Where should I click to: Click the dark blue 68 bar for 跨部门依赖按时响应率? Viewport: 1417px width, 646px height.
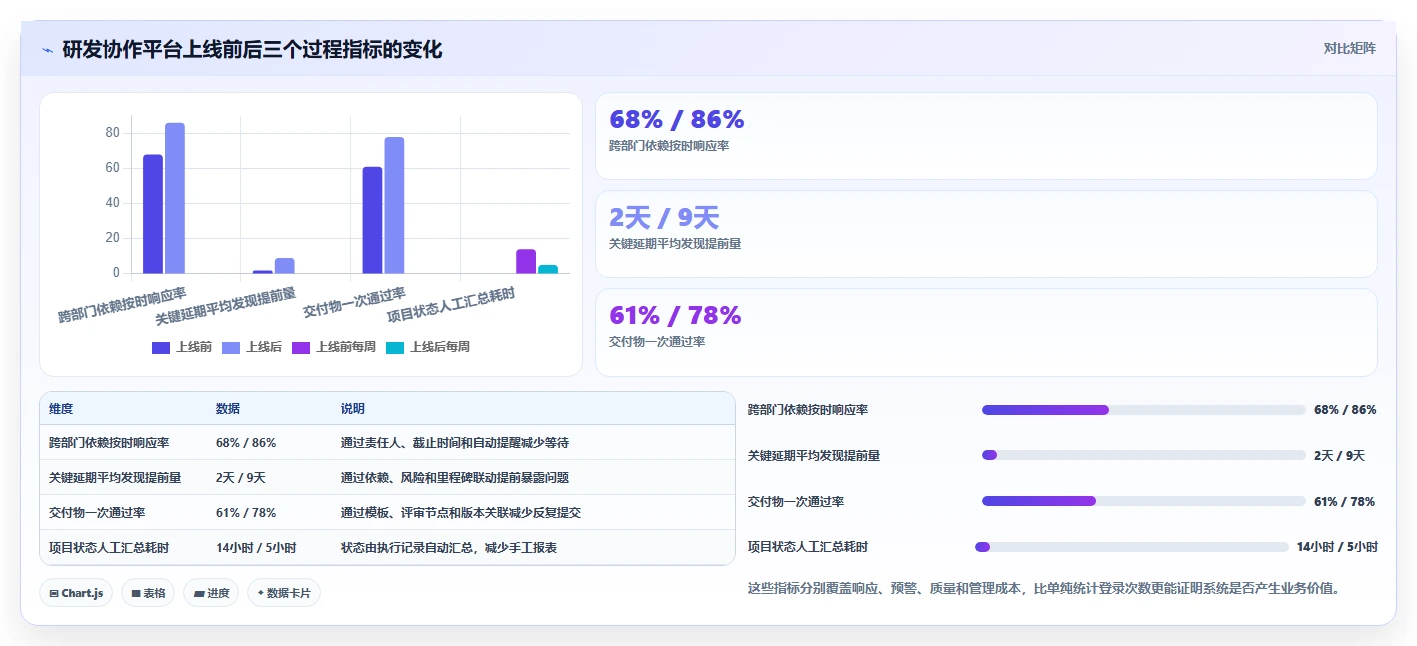tap(153, 214)
